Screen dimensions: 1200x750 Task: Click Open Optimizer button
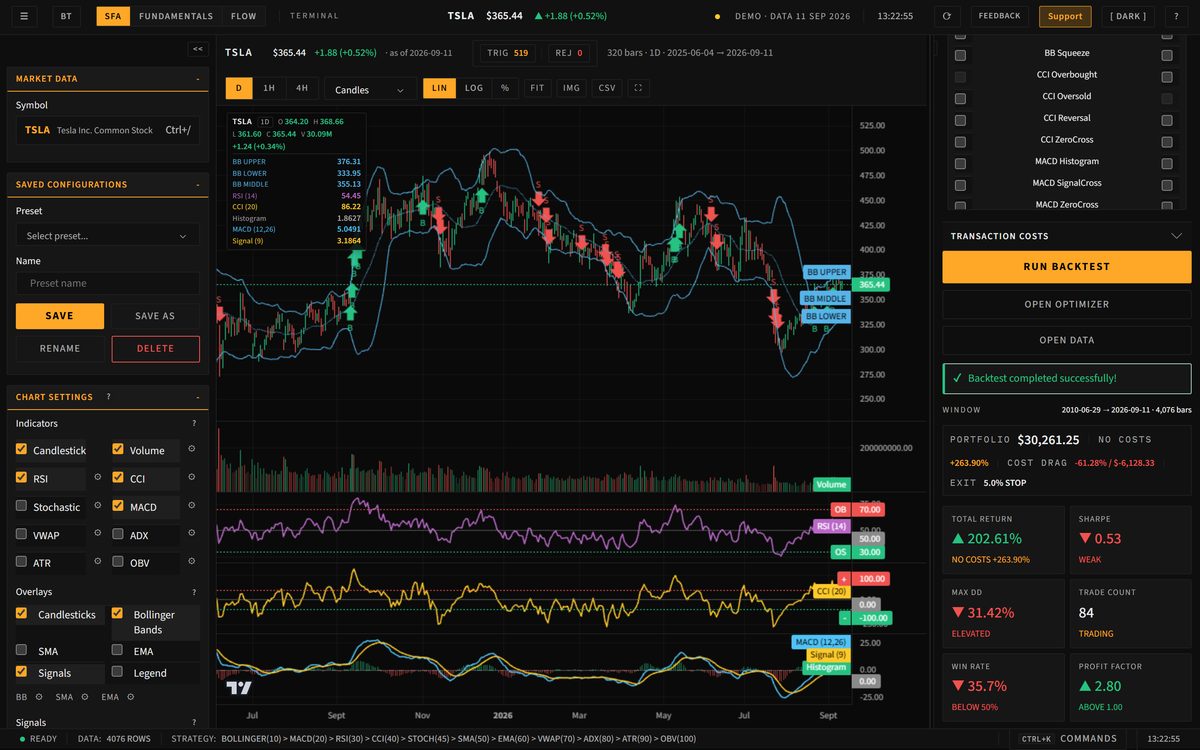point(1067,304)
